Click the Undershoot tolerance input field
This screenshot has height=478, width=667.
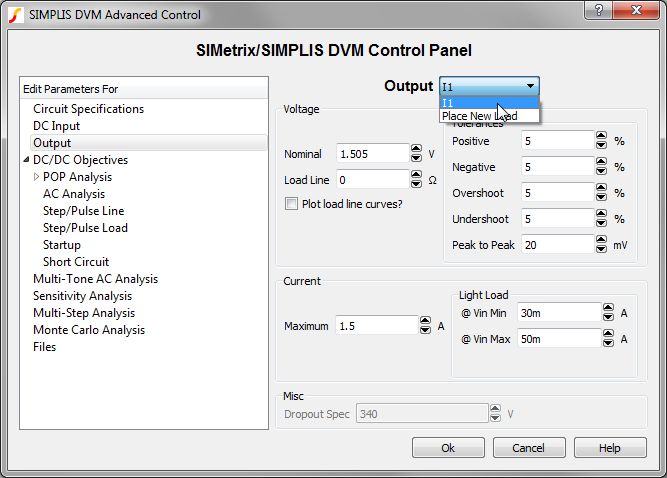(x=556, y=218)
